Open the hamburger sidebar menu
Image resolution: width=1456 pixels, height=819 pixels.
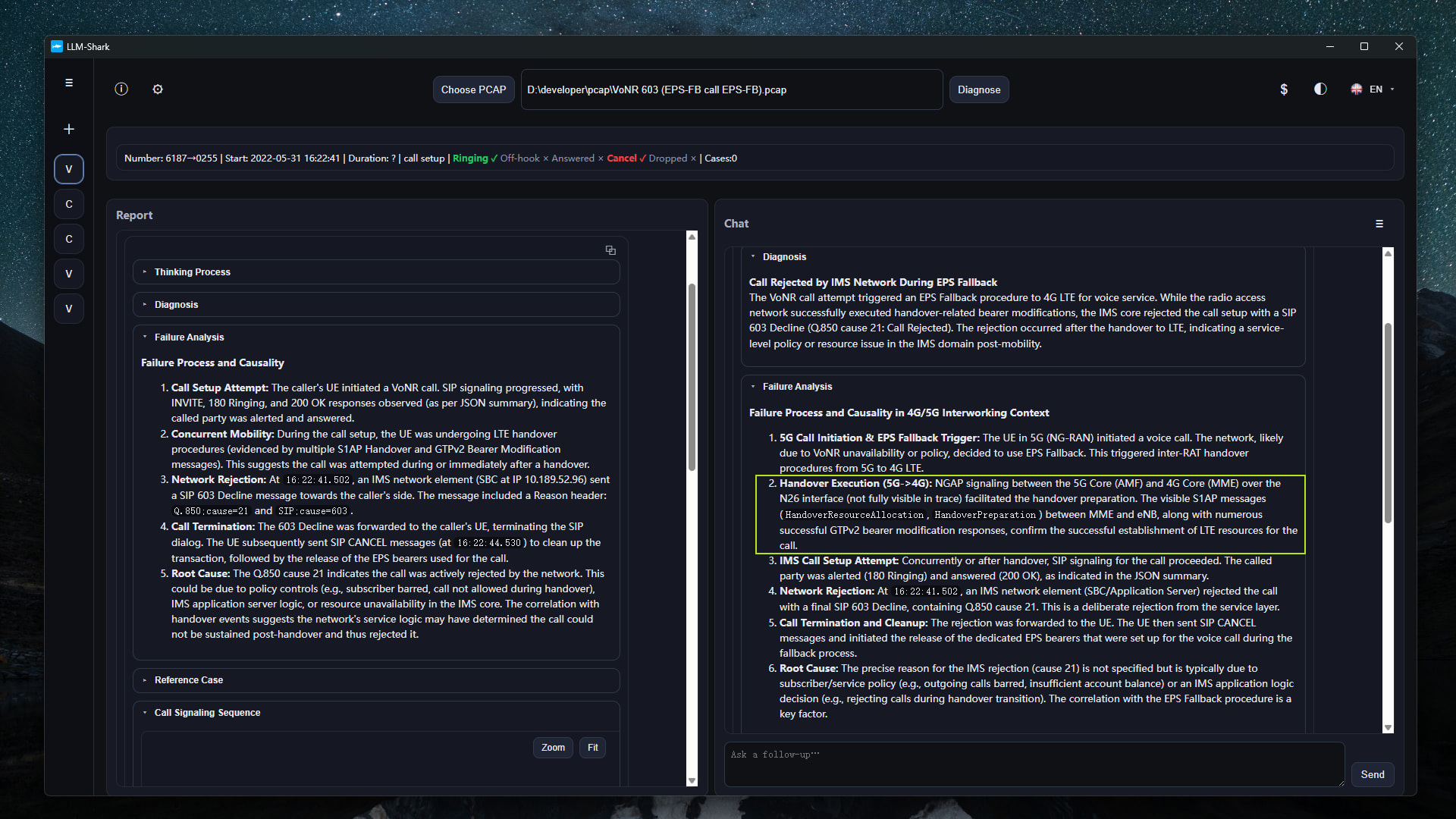[69, 83]
